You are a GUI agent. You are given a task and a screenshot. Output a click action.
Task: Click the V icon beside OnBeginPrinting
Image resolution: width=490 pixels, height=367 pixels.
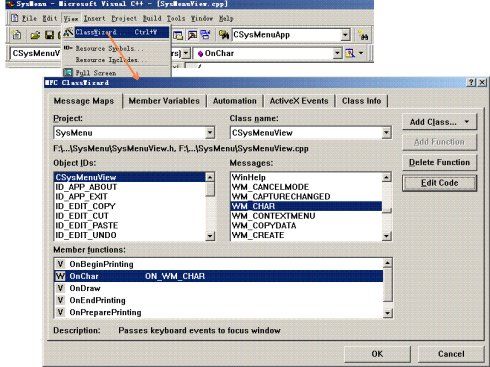point(60,264)
